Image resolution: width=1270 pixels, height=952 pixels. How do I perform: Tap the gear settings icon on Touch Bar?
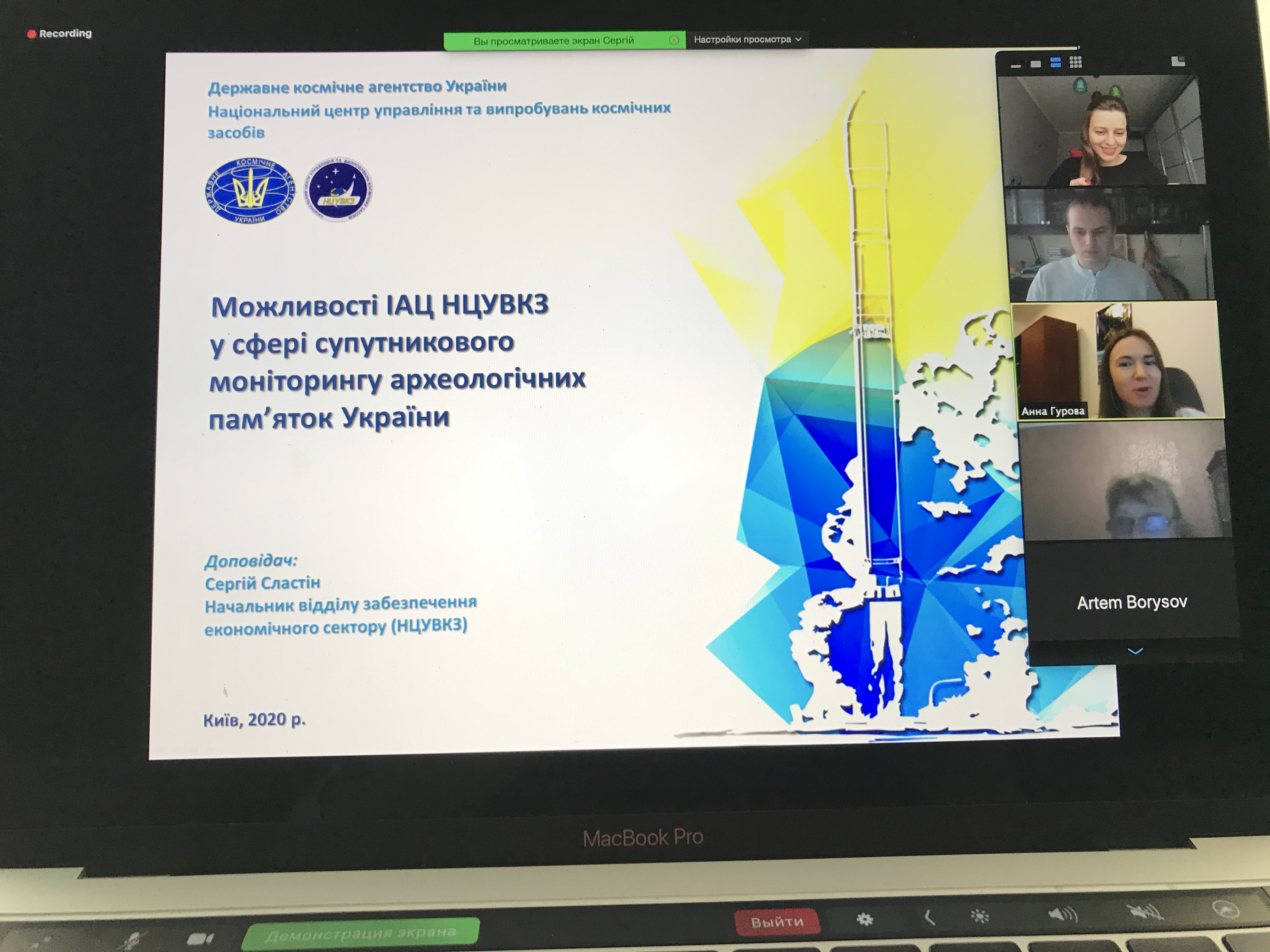click(865, 919)
